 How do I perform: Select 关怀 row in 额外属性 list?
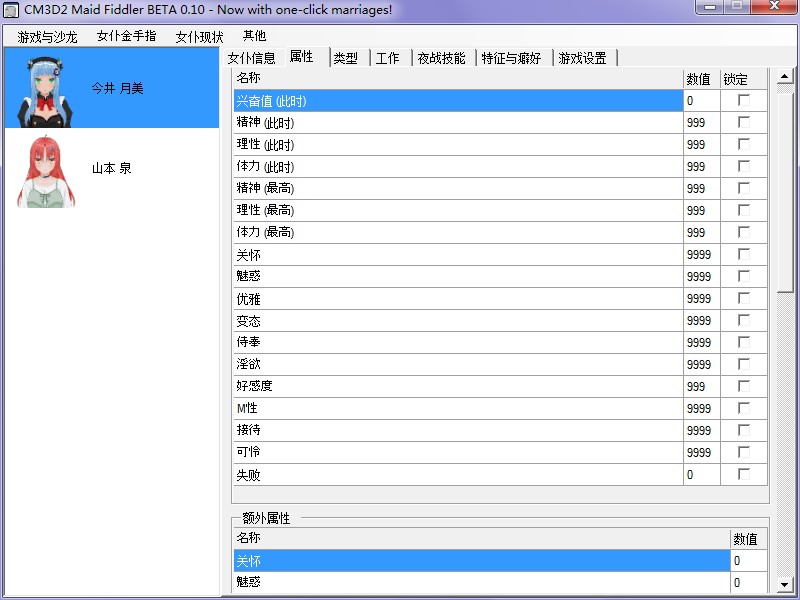click(x=482, y=561)
